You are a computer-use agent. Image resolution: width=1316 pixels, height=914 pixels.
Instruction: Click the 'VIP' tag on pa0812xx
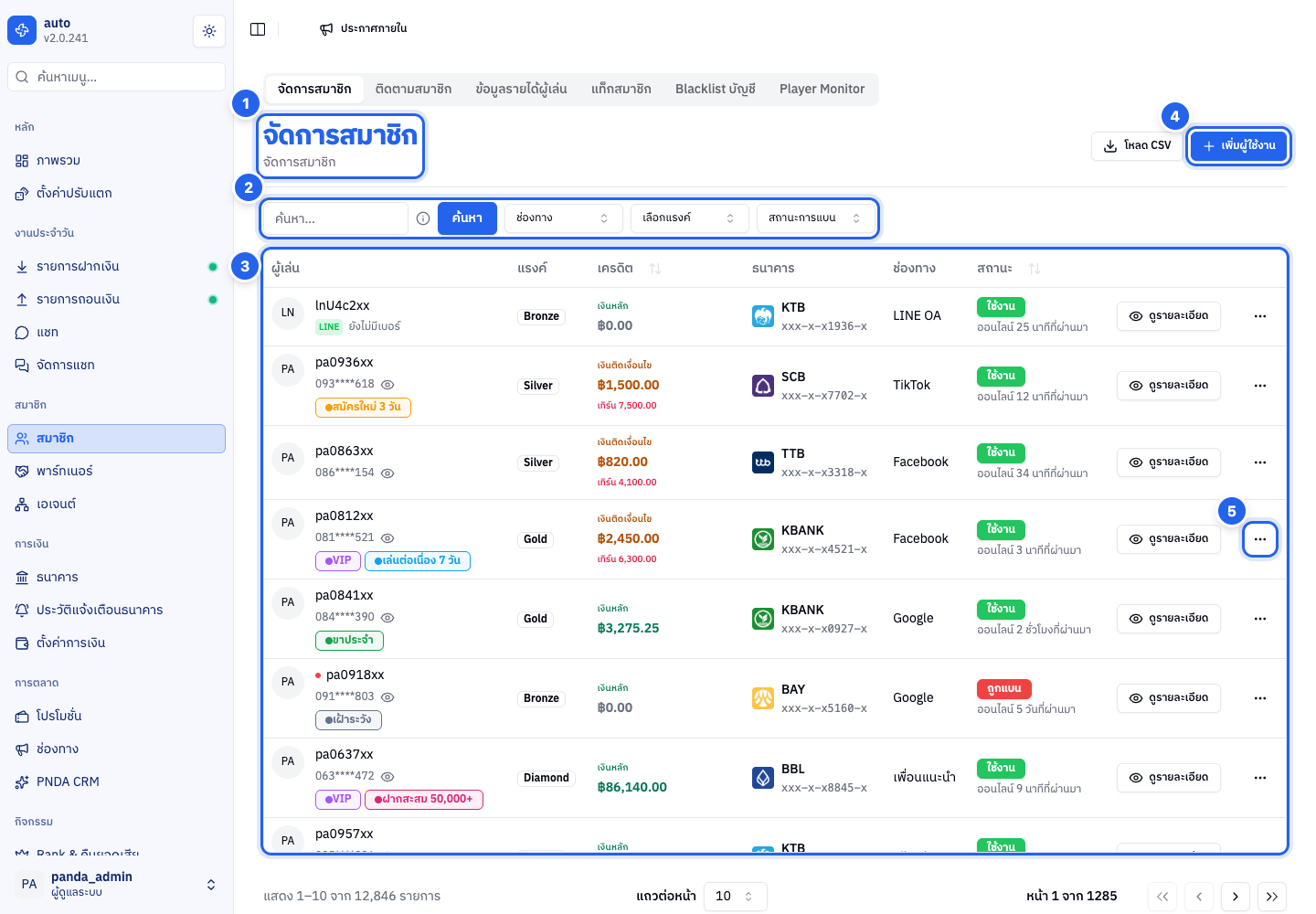[x=337, y=561]
